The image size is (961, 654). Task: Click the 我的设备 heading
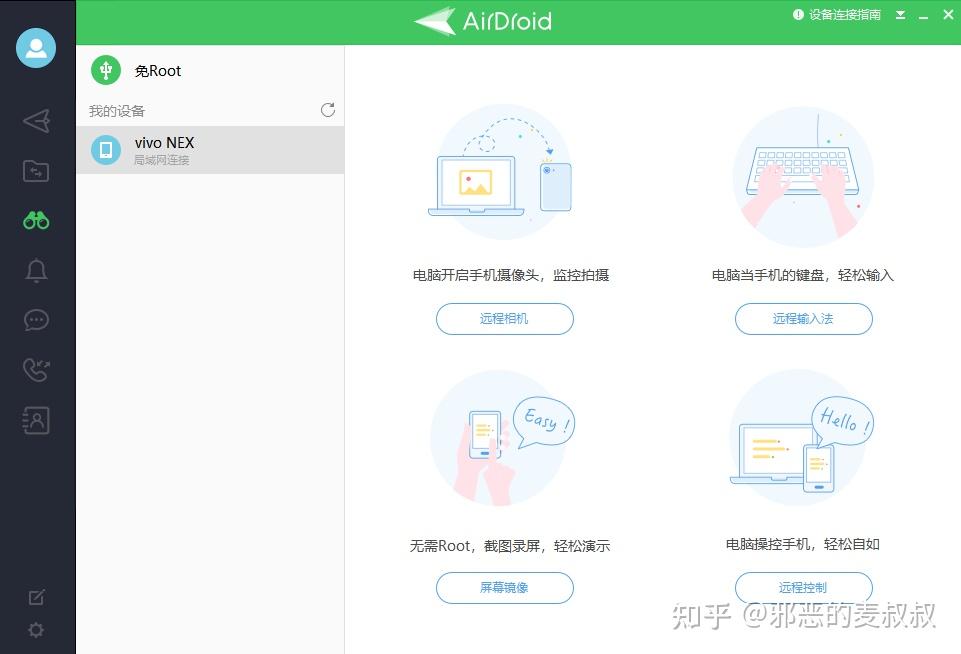click(117, 111)
